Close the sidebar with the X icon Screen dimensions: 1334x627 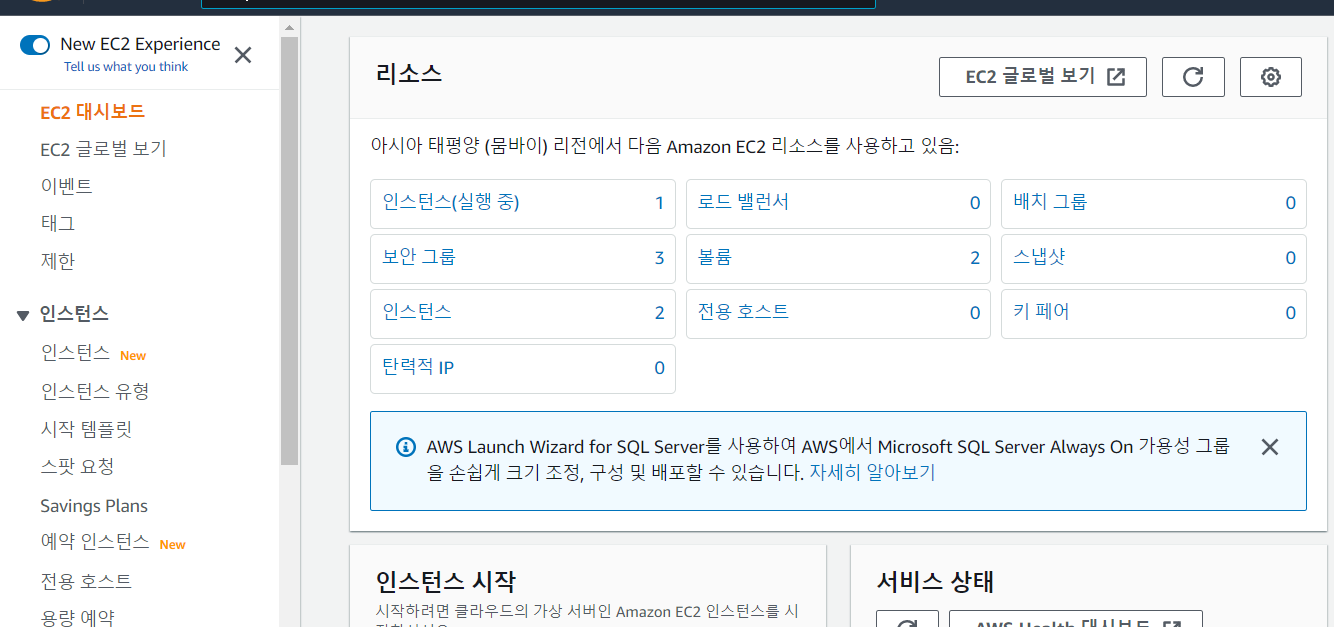point(243,55)
